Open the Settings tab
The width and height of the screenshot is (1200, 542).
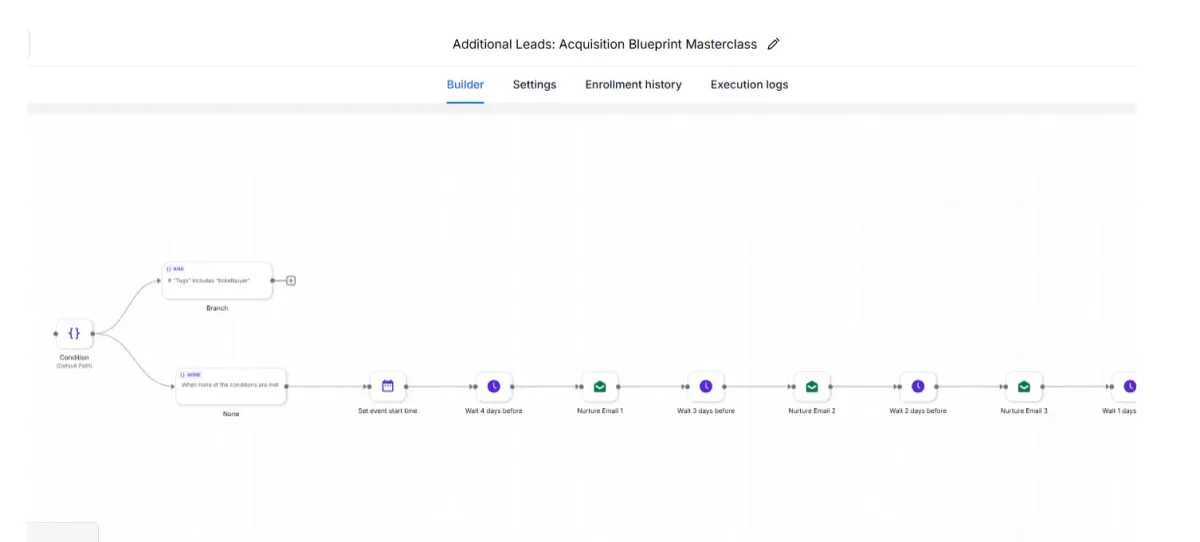(534, 85)
